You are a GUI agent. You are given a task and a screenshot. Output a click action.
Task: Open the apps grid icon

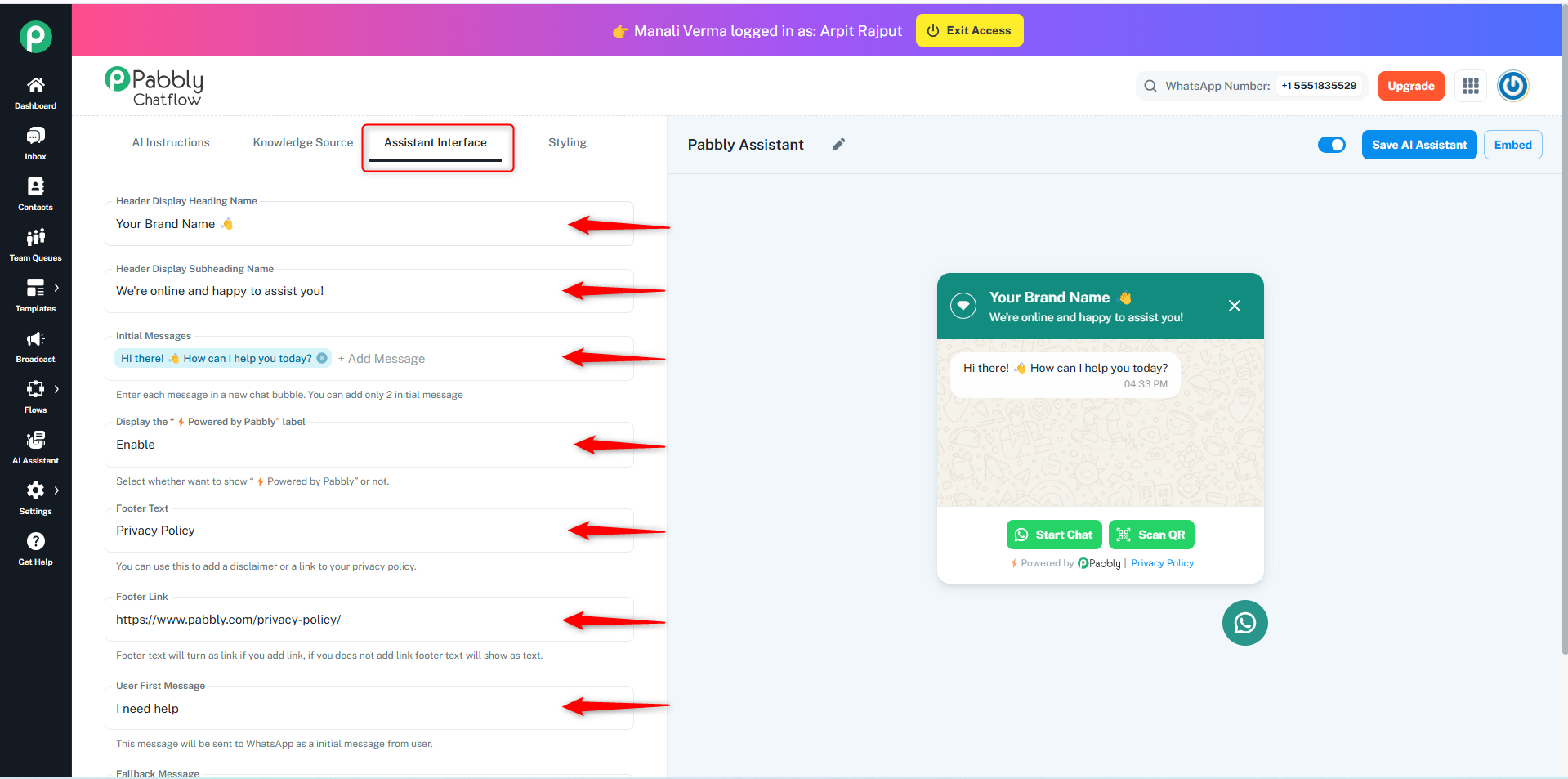tap(1470, 86)
